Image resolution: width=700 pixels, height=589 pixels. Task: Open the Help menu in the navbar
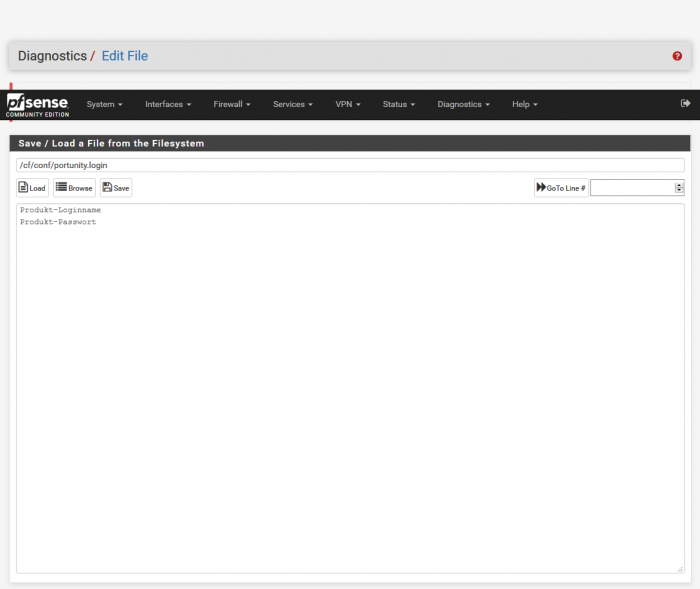pyautogui.click(x=524, y=104)
